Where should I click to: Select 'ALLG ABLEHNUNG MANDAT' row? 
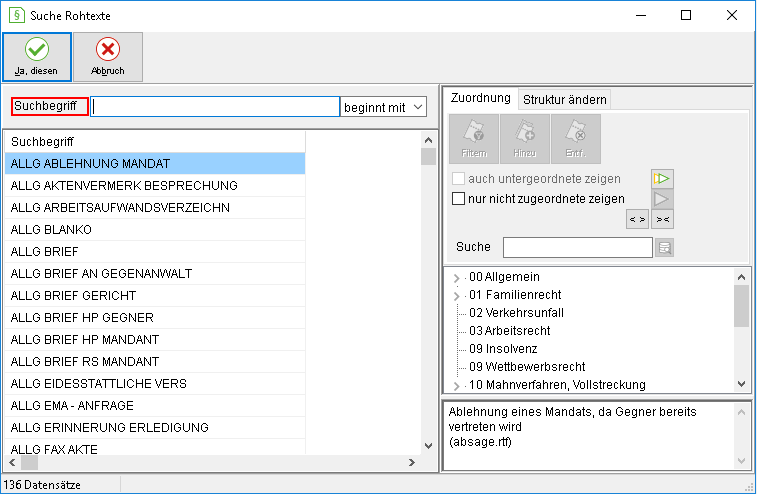(x=155, y=163)
